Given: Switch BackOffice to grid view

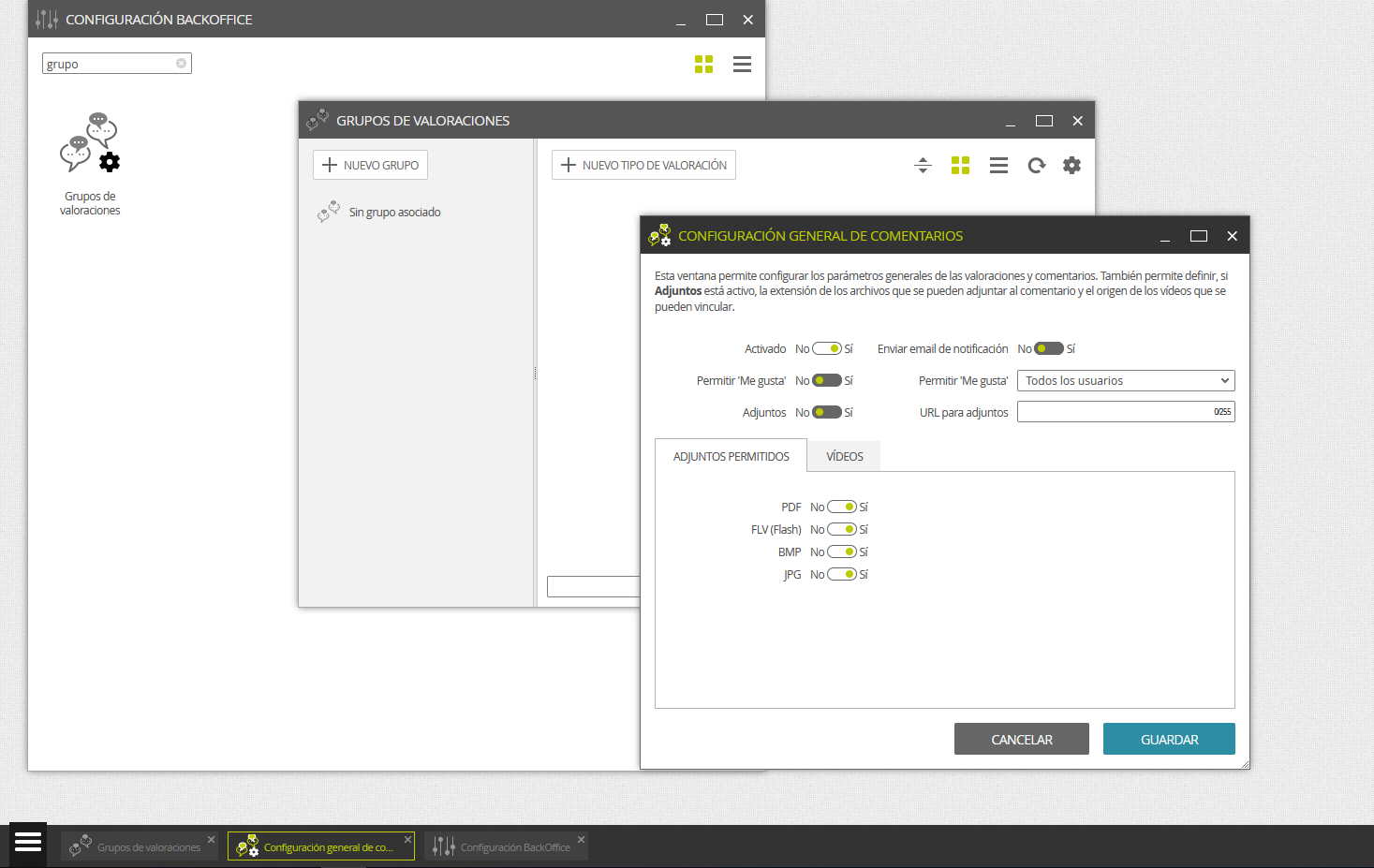Looking at the screenshot, I should (704, 64).
